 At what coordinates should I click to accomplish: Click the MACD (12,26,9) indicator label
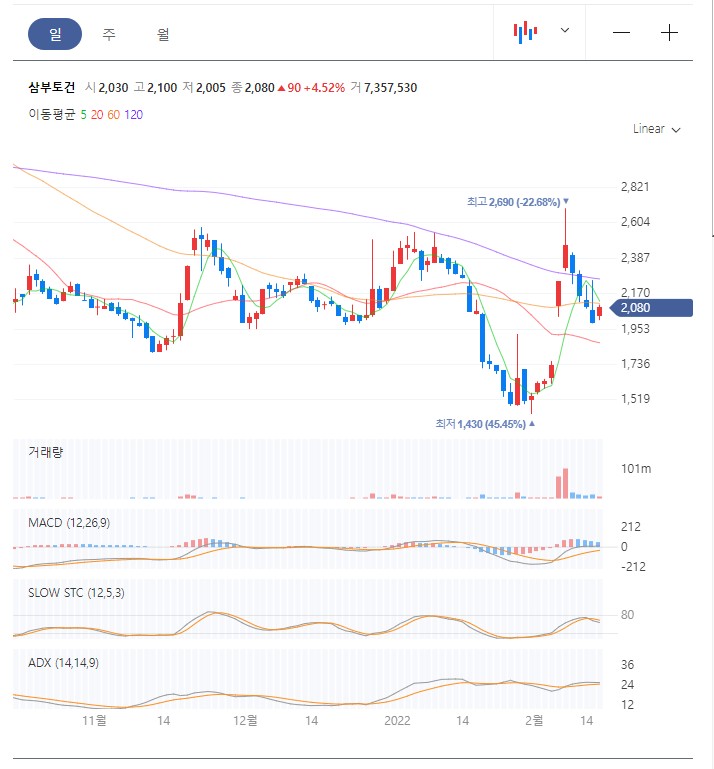(x=69, y=523)
